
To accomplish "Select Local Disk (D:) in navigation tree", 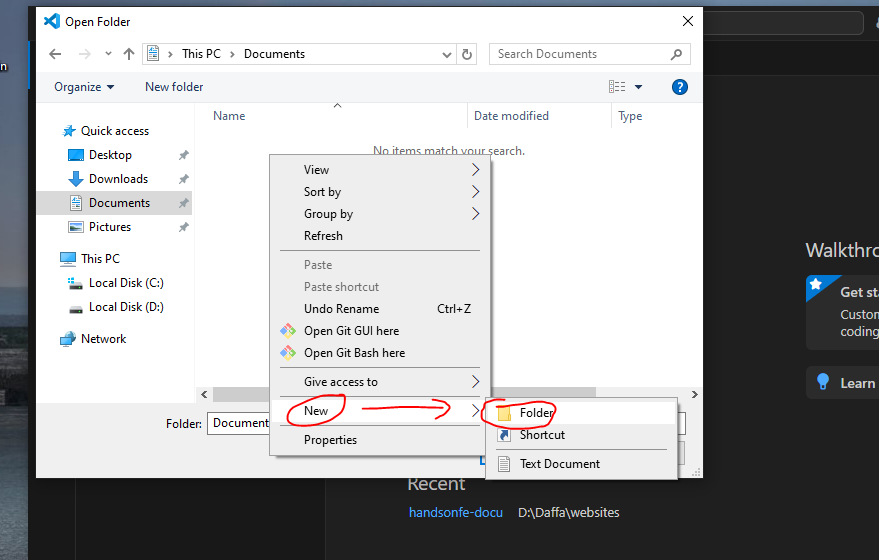I will tap(125, 307).
